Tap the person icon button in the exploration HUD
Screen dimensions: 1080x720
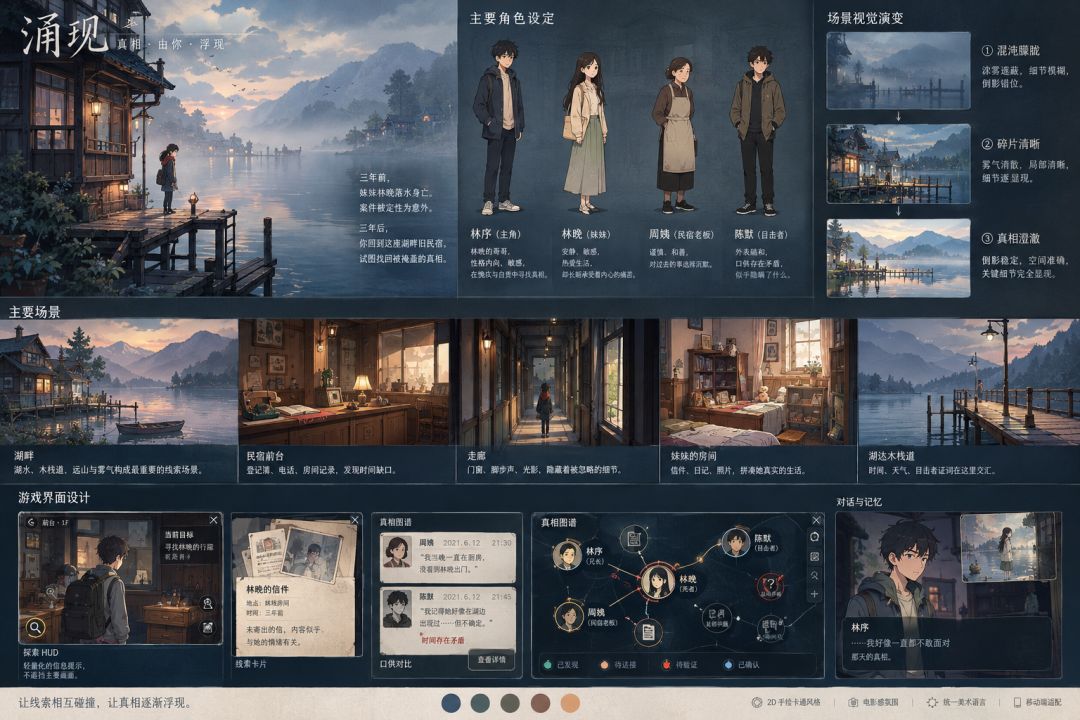point(207,604)
